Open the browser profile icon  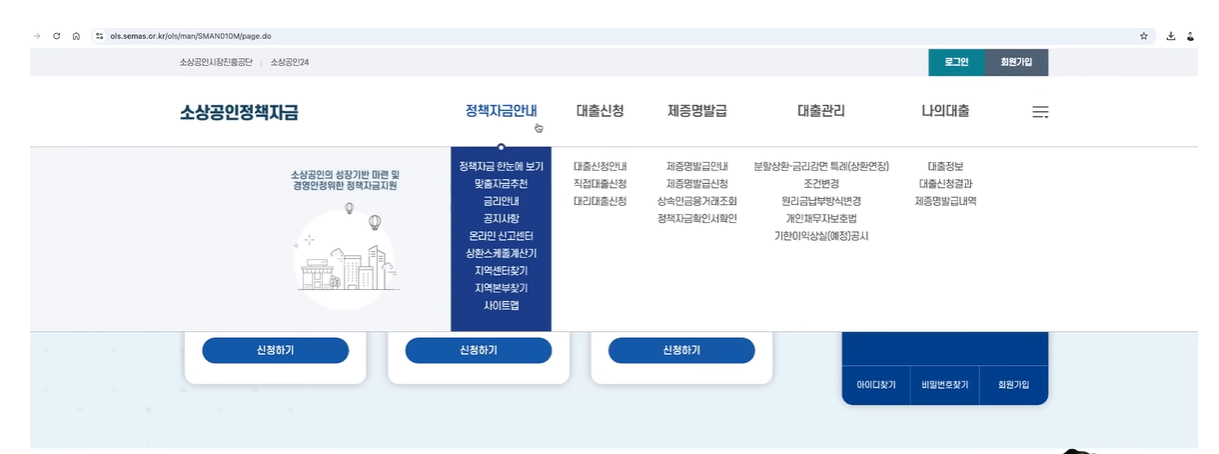coord(1190,36)
